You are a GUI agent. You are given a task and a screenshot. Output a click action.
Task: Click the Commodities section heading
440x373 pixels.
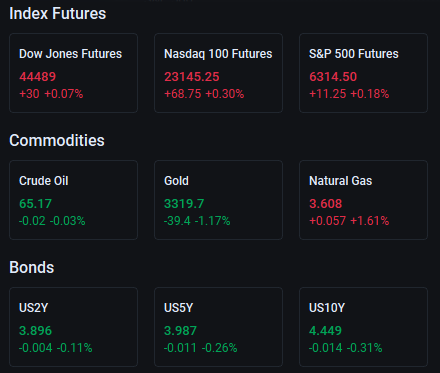pyautogui.click(x=57, y=140)
